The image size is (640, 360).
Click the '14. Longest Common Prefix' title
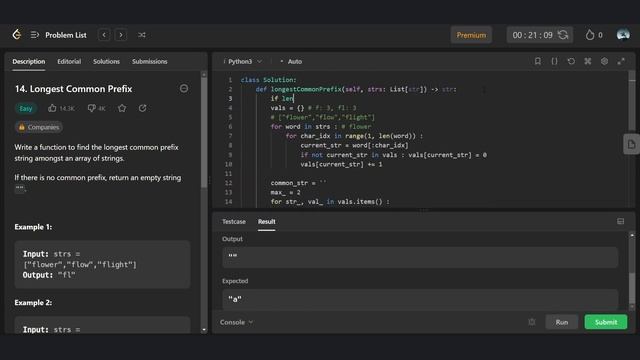tap(73, 89)
